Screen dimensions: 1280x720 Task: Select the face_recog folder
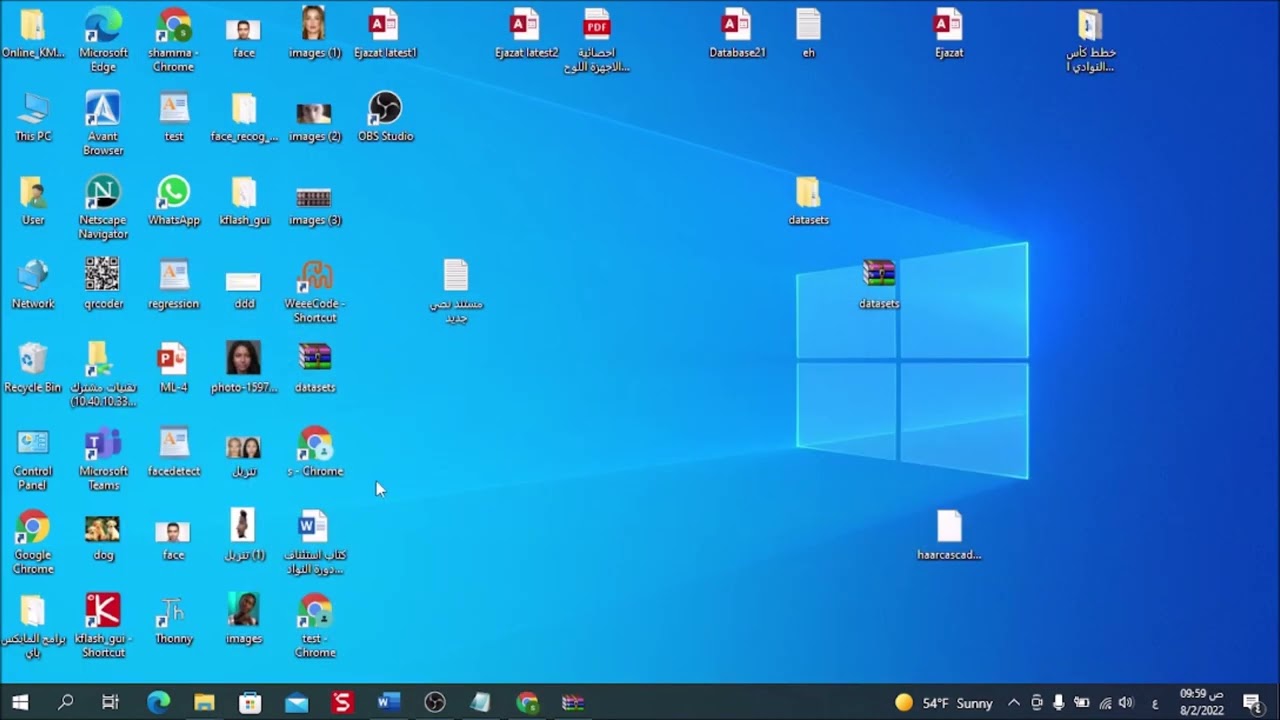244,117
